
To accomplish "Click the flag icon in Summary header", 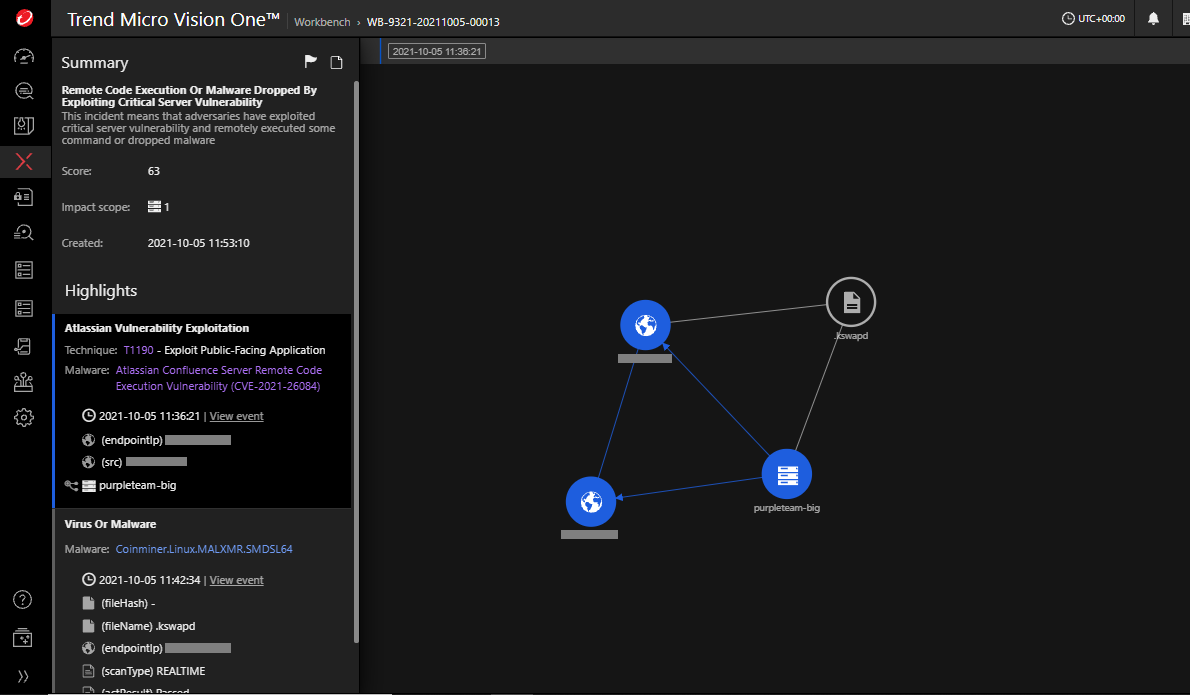I will [311, 63].
